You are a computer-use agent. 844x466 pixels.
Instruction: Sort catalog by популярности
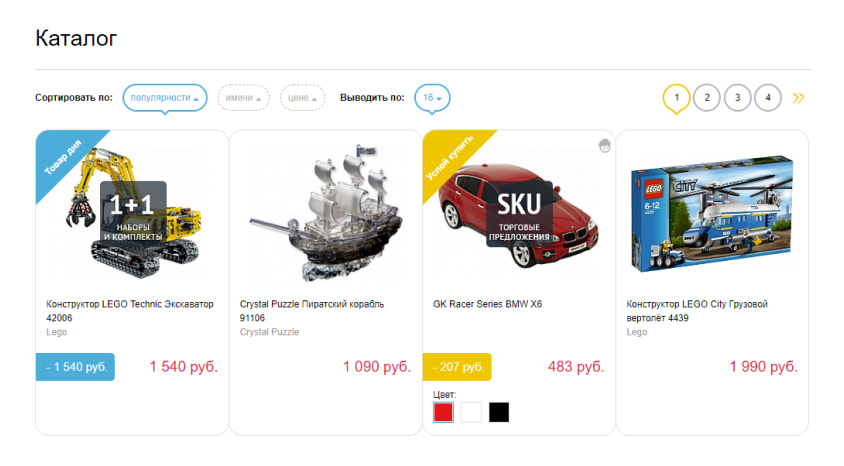click(165, 98)
